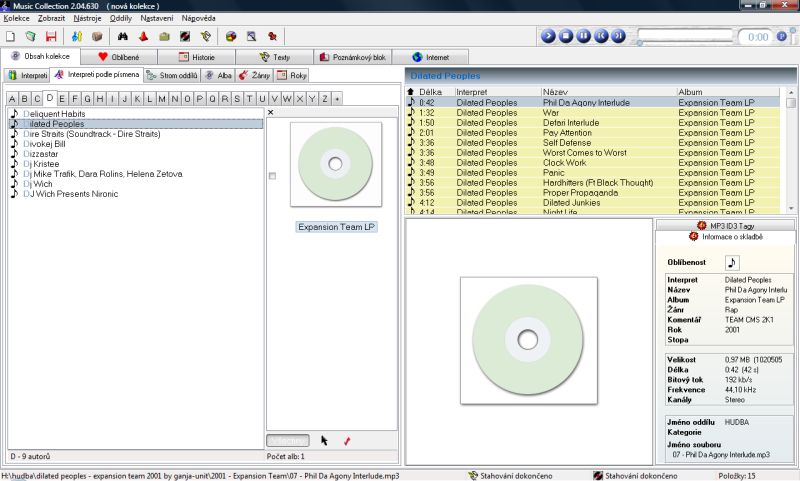
Task: Open the Kolekce menu
Action: tap(16, 18)
